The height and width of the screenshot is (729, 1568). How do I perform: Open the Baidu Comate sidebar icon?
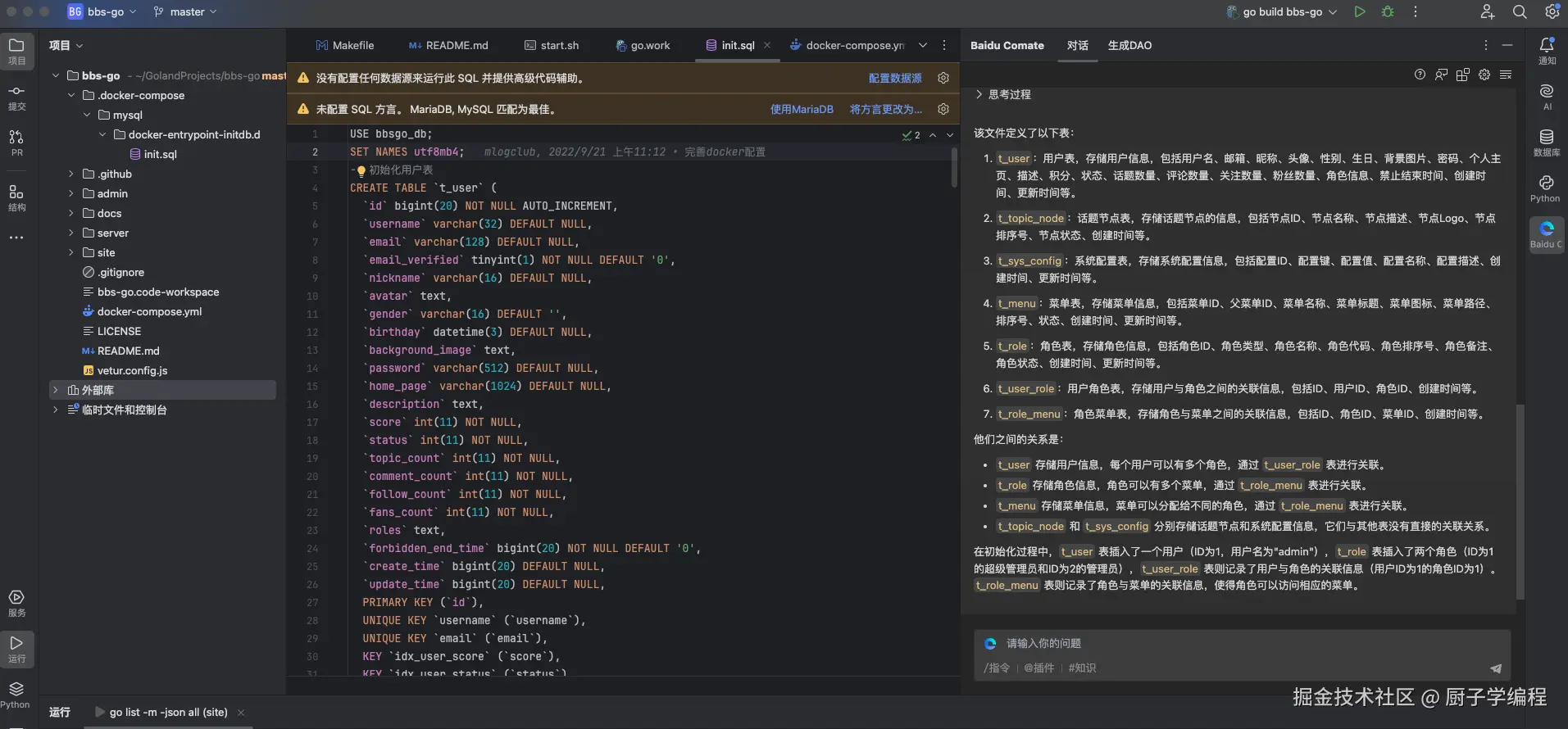[x=1547, y=234]
